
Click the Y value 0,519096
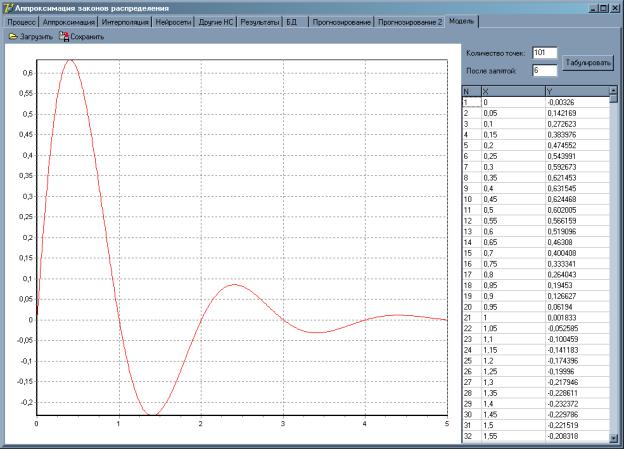(577, 231)
